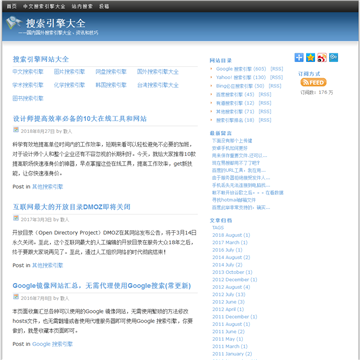Open the 投稿 item in the top menu
Screen dimensions: 360x360
tap(104, 6)
